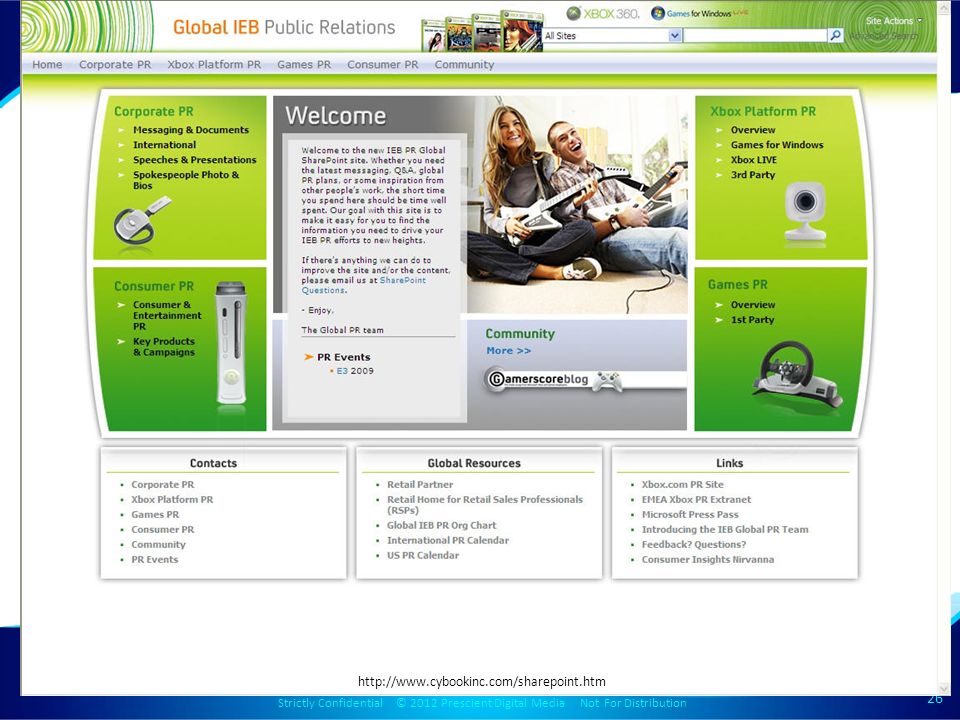Go to the Home tab
960x720 pixels.
point(47,64)
